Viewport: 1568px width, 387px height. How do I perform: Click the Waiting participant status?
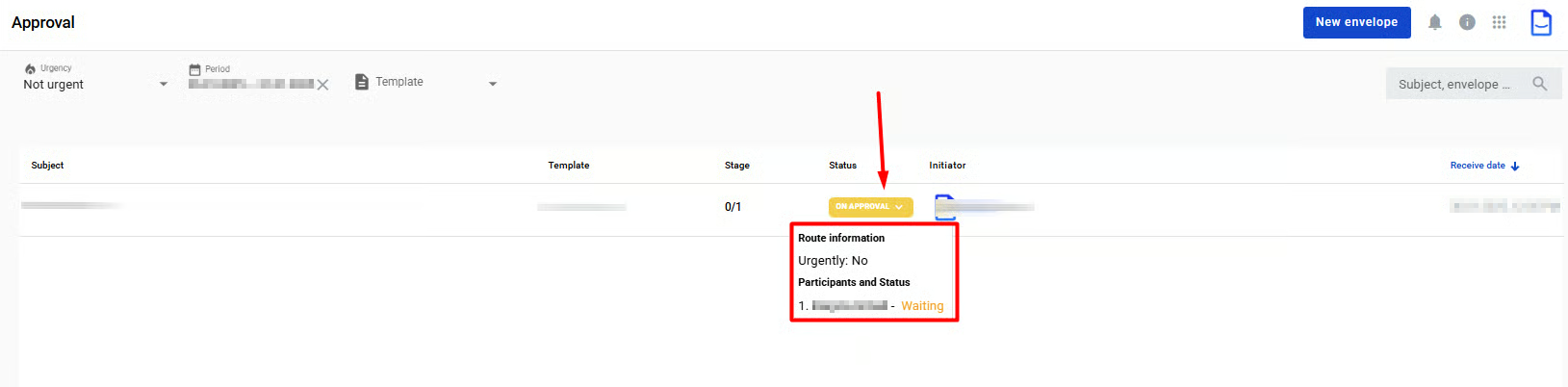pyautogui.click(x=922, y=306)
